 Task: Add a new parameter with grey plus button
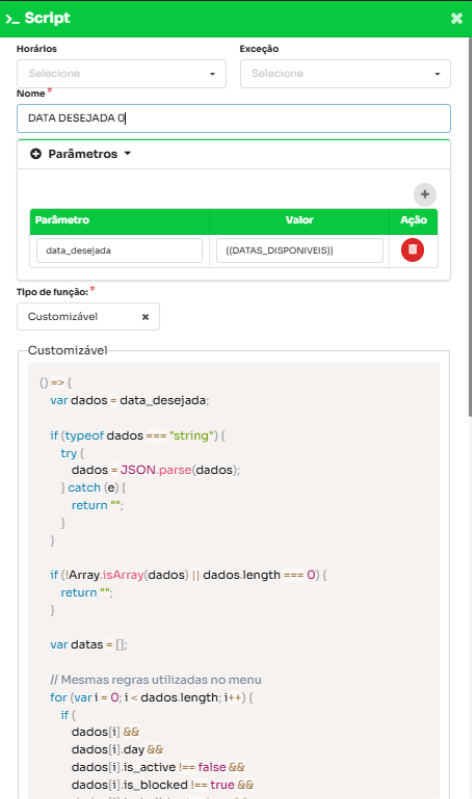(425, 194)
